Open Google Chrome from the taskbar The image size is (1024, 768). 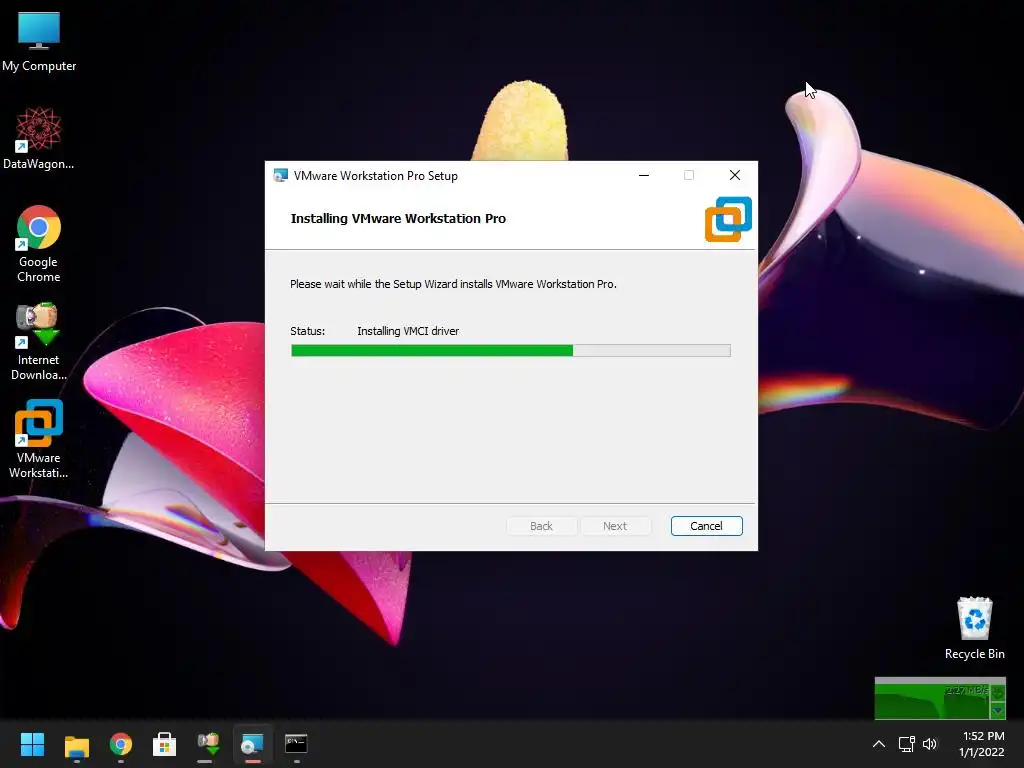click(x=121, y=744)
